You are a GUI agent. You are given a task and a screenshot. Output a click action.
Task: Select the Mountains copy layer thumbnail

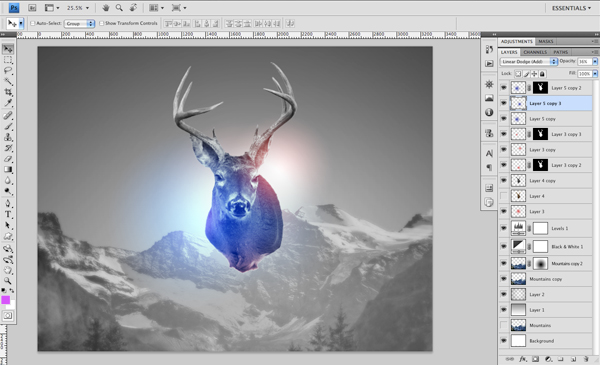point(518,279)
